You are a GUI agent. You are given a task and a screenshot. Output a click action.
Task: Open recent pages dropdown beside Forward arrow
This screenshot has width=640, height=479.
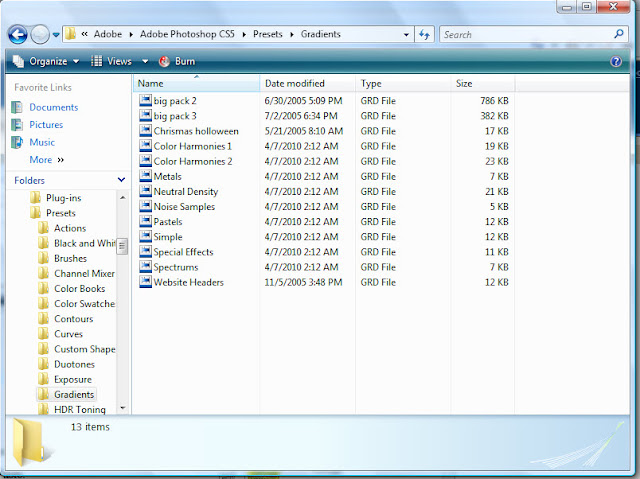[x=56, y=35]
